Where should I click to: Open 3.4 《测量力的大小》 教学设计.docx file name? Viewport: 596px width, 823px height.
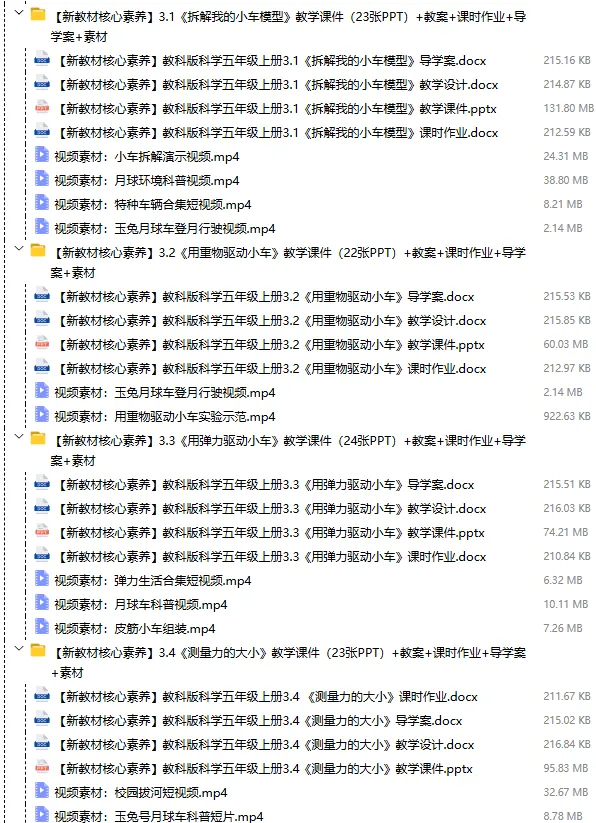pos(264,744)
